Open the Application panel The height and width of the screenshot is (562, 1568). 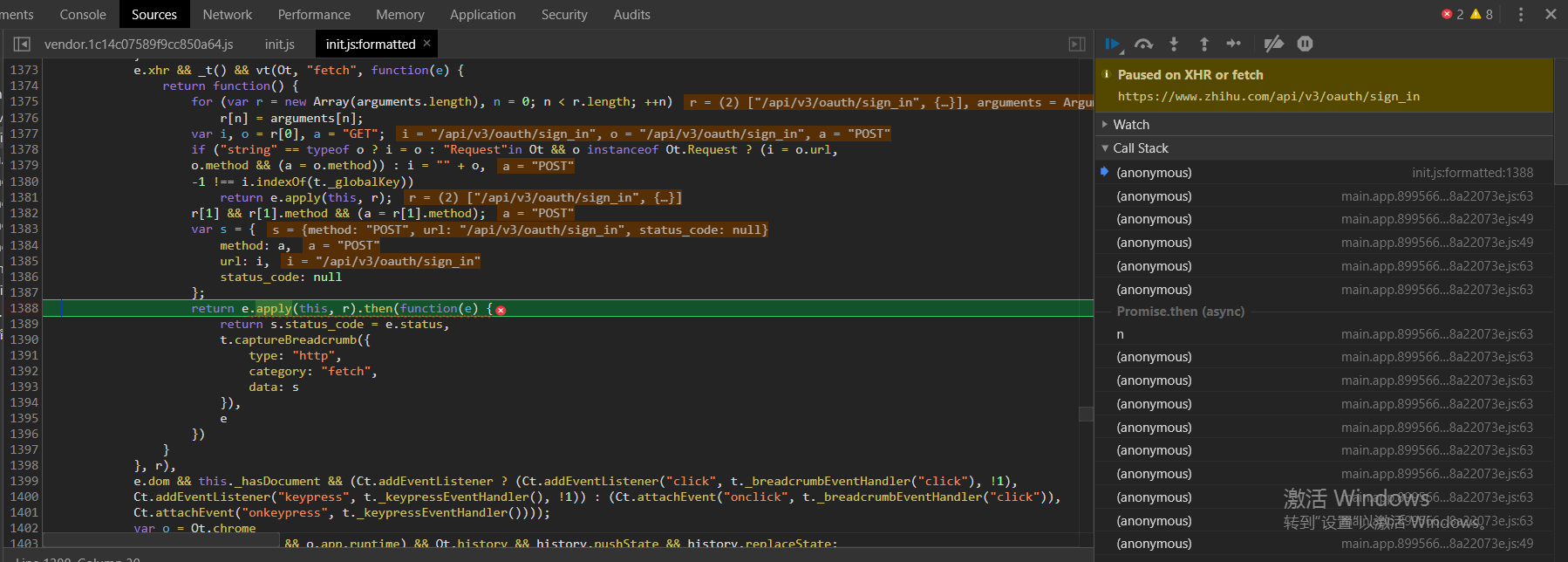483,14
